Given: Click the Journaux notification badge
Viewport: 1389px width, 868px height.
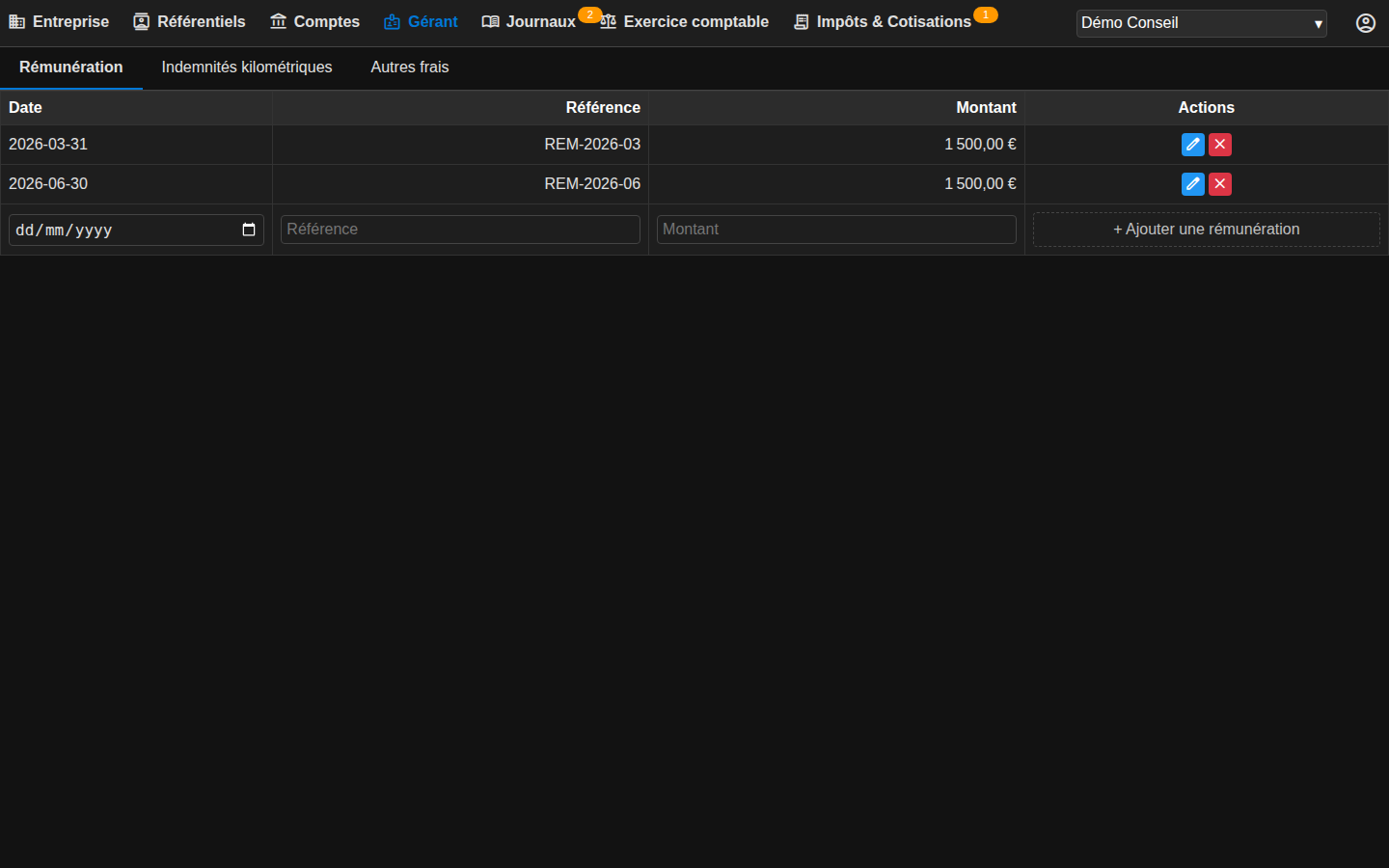Looking at the screenshot, I should click(589, 14).
